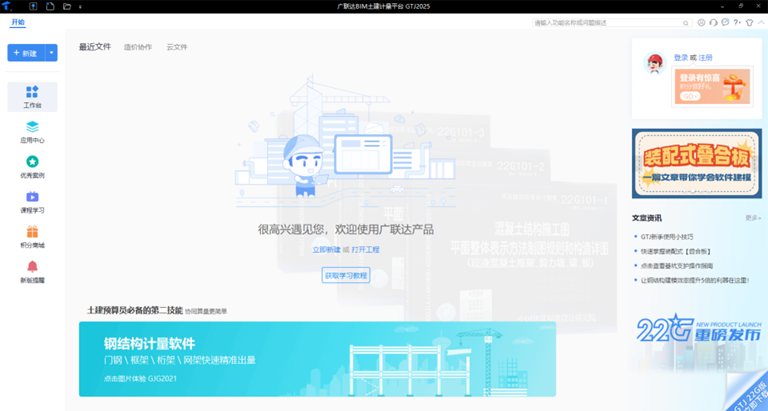Open 应用中心 from the sidebar
The width and height of the screenshot is (768, 411).
[x=32, y=131]
